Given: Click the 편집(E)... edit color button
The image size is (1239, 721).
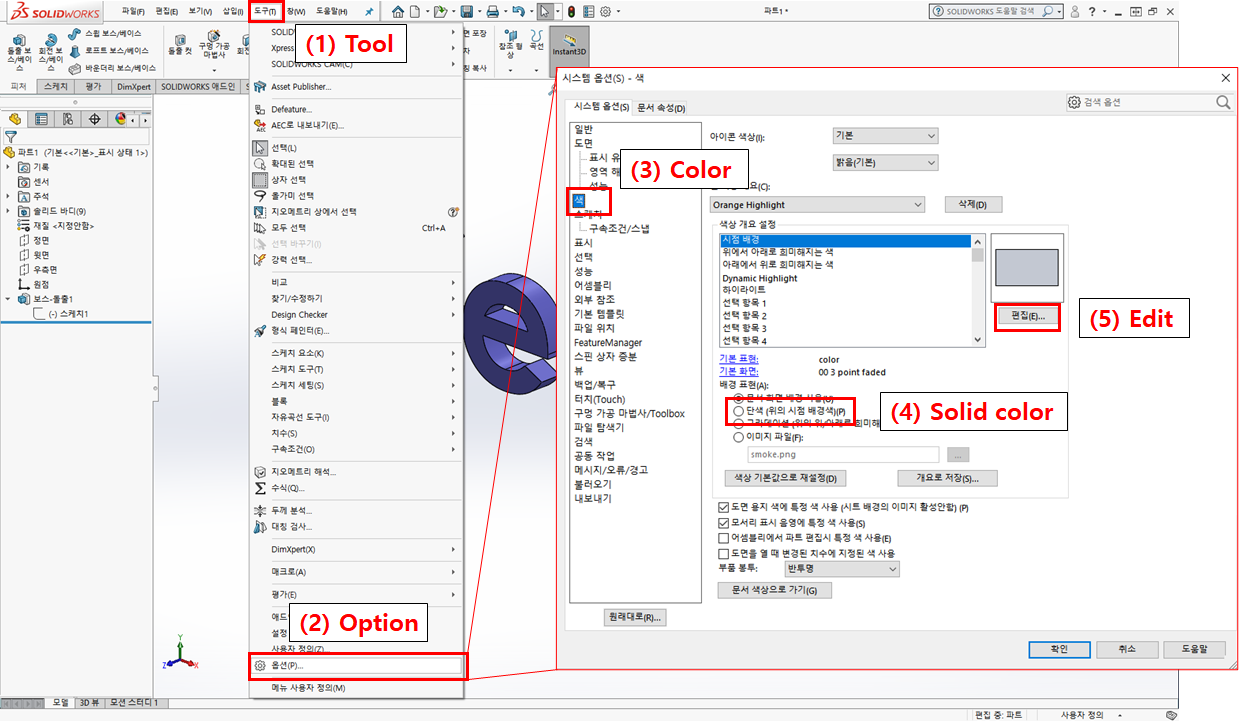Looking at the screenshot, I should coord(1029,316).
